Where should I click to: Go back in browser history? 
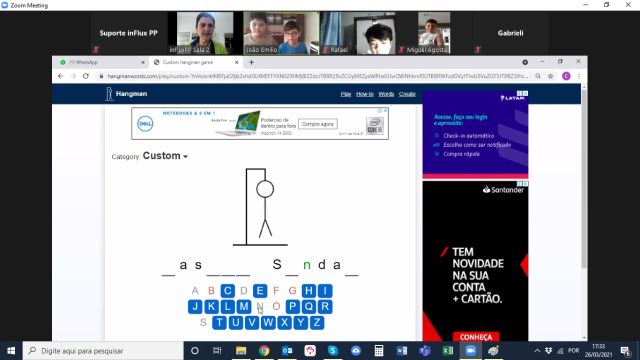pyautogui.click(x=60, y=76)
